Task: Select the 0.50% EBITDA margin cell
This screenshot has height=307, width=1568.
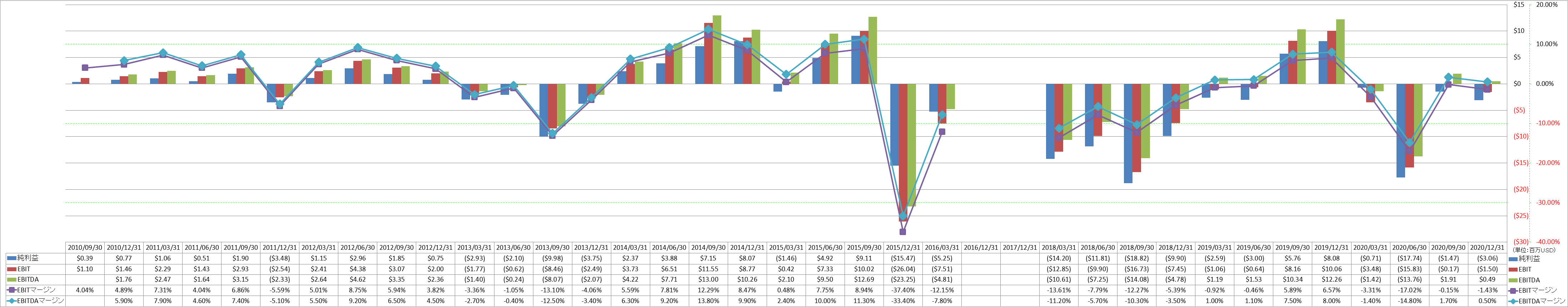Action: click(1488, 301)
